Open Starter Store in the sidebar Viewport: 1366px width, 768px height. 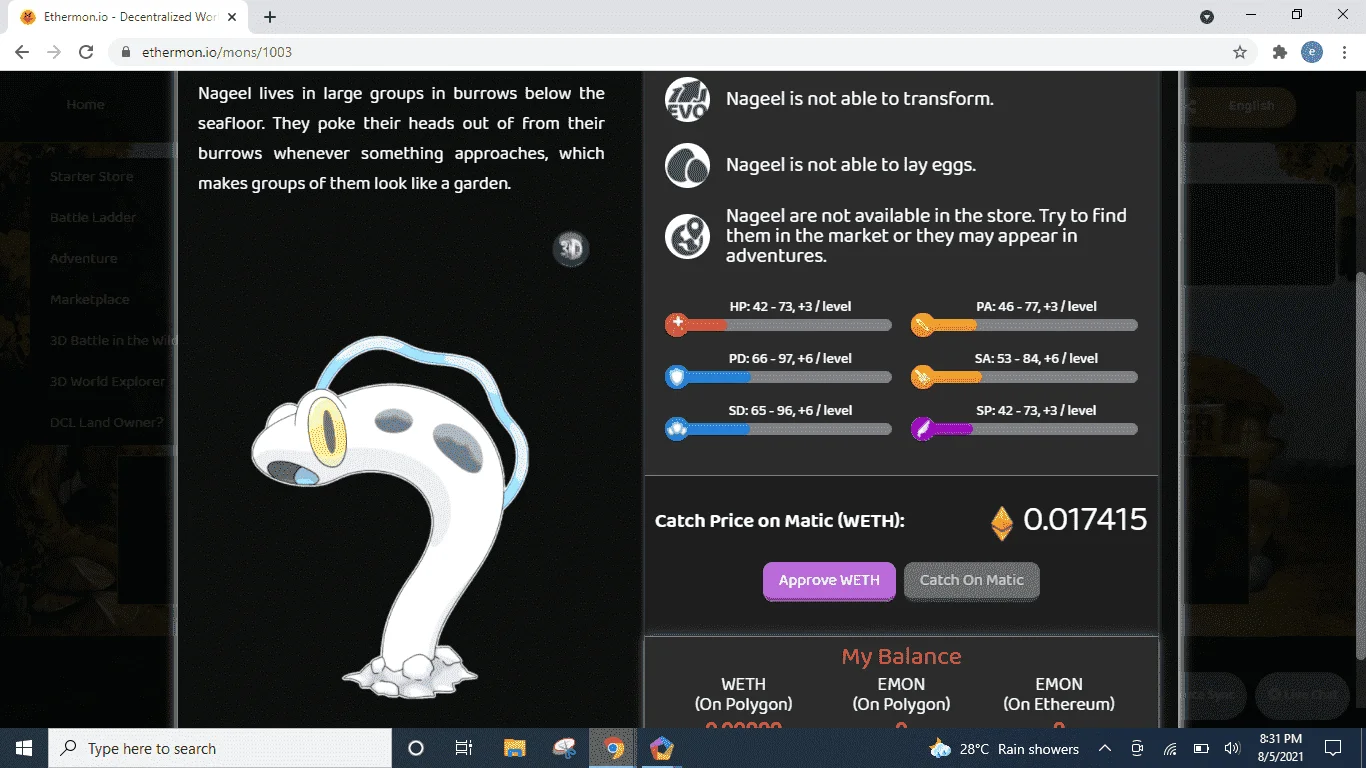tap(91, 177)
